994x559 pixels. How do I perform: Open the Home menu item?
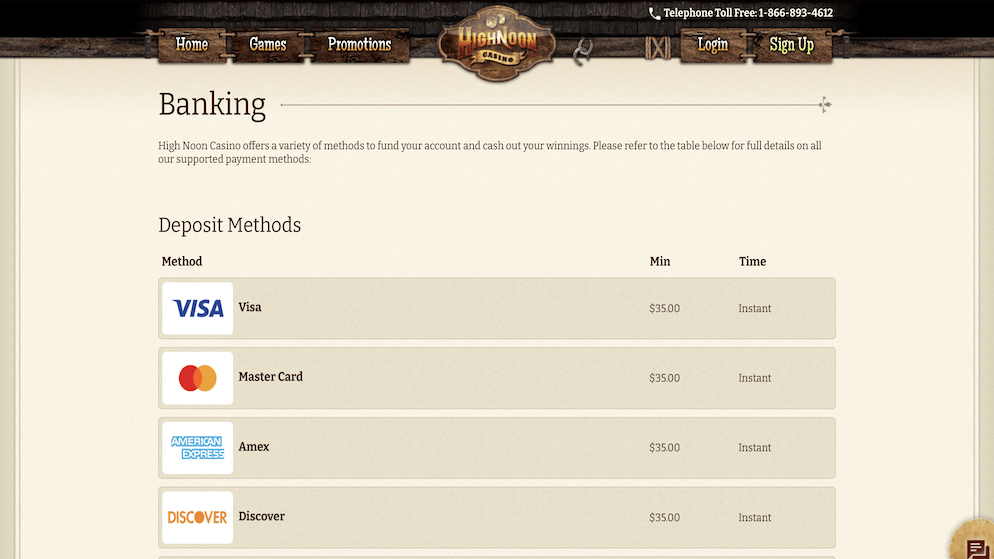(191, 45)
